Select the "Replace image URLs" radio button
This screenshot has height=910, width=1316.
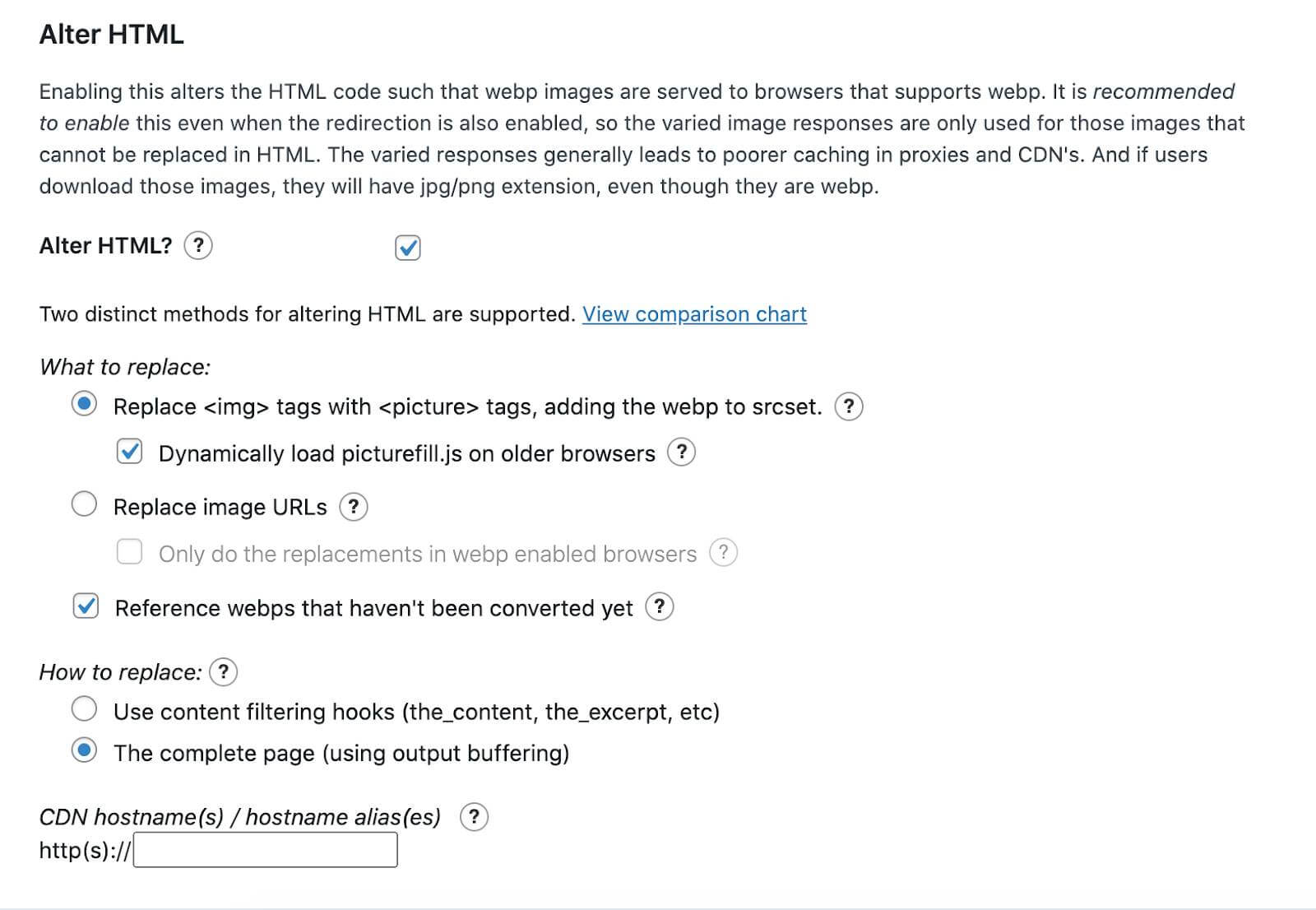pyautogui.click(x=84, y=504)
